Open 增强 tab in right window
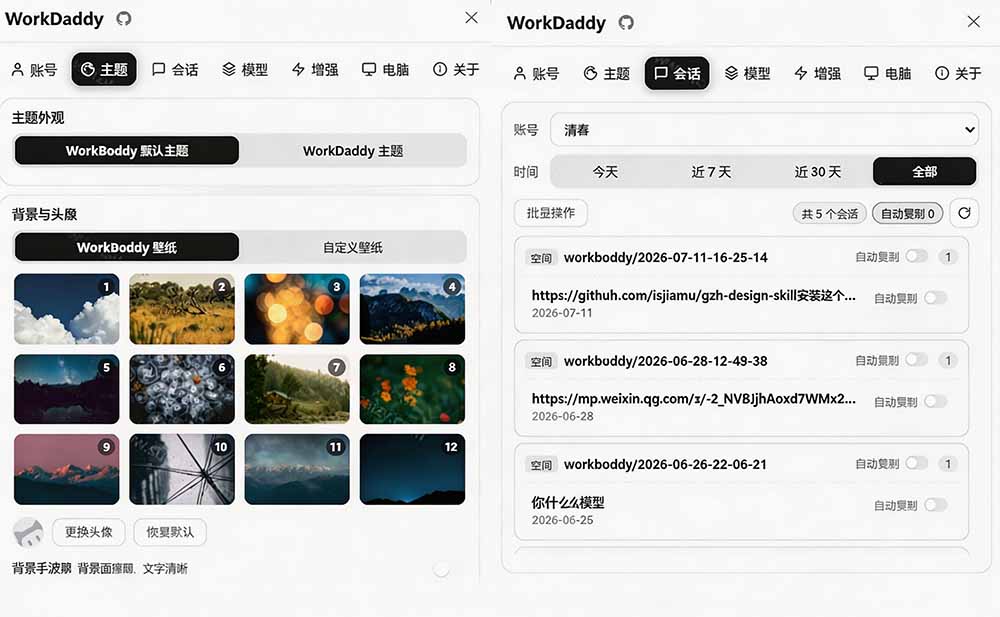 [x=818, y=73]
